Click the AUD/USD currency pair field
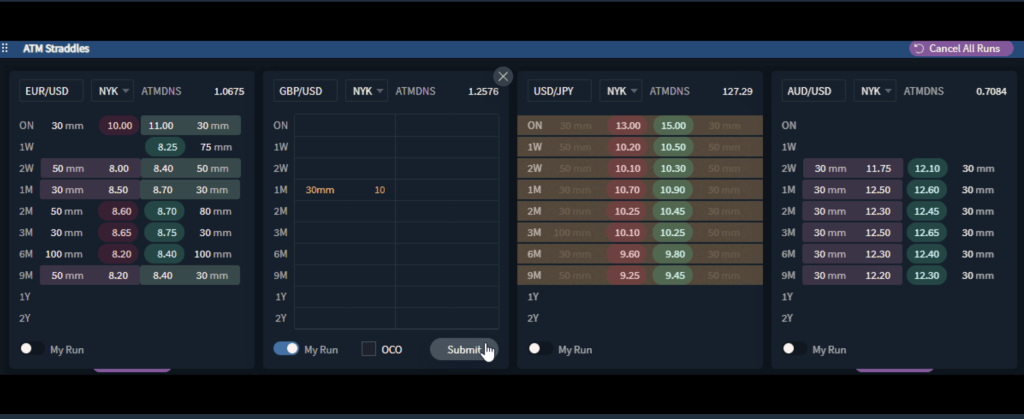The width and height of the screenshot is (1024, 419). point(813,91)
